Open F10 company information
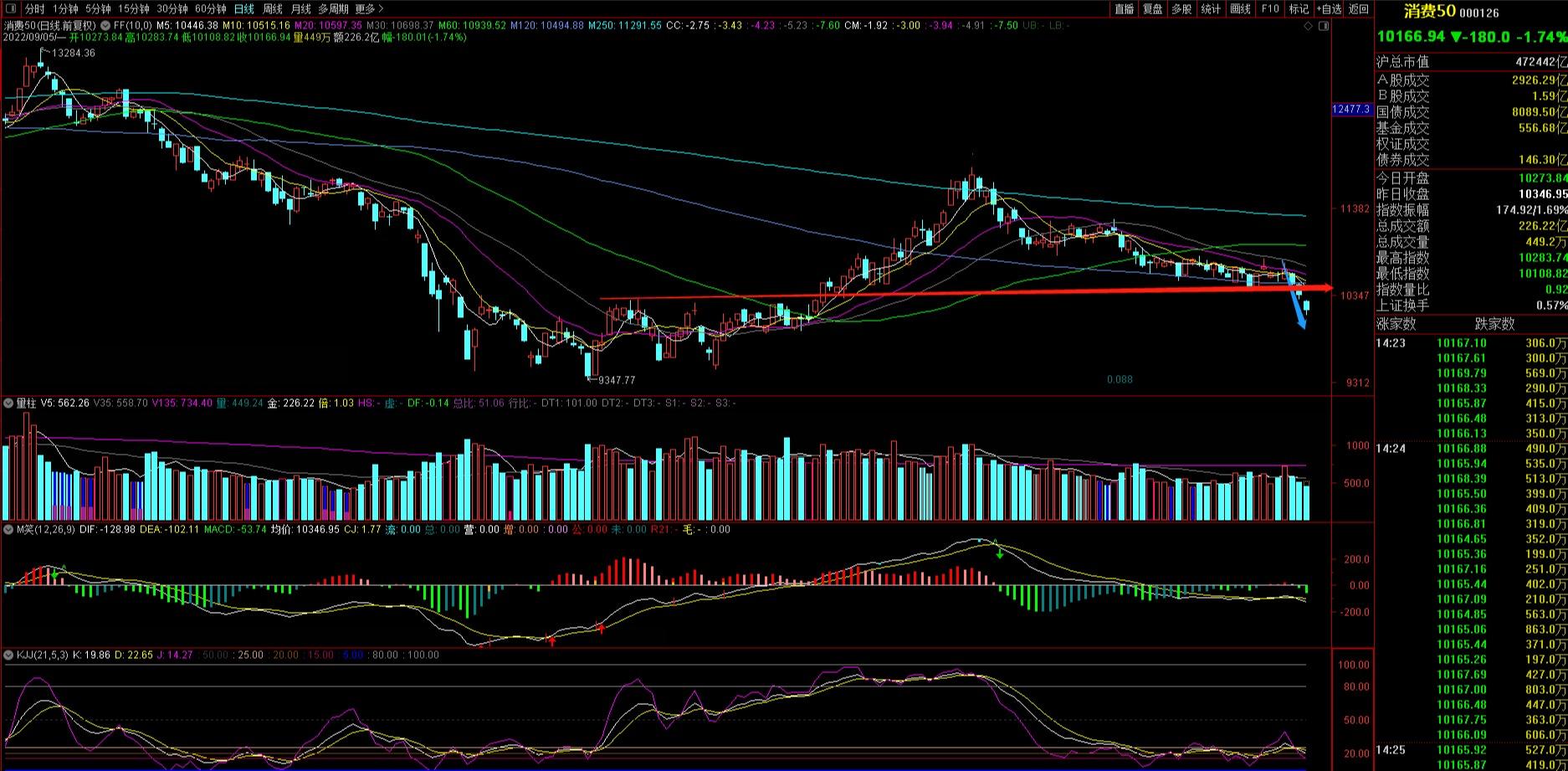Screen dimensions: 1568x771 pyautogui.click(x=1270, y=9)
